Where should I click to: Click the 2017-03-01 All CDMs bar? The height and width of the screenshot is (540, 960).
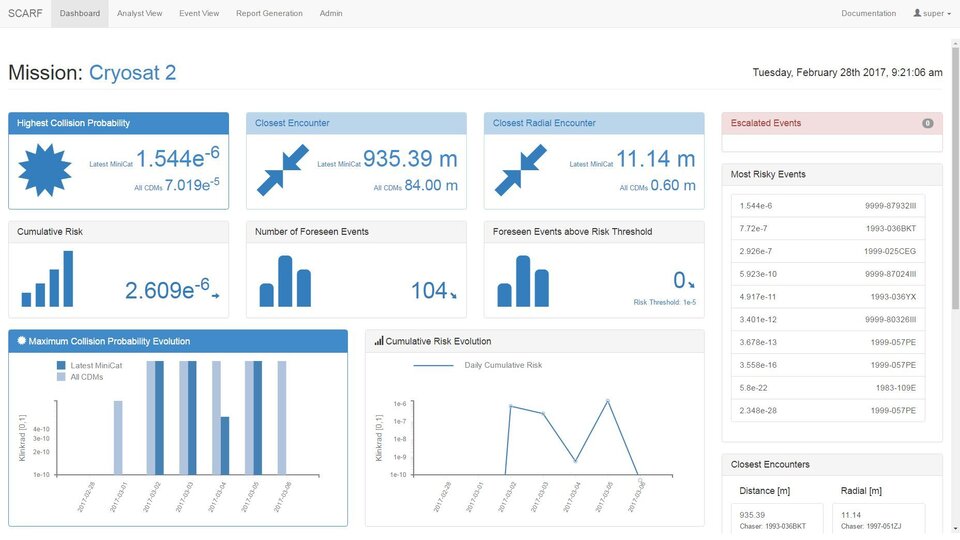(118, 438)
